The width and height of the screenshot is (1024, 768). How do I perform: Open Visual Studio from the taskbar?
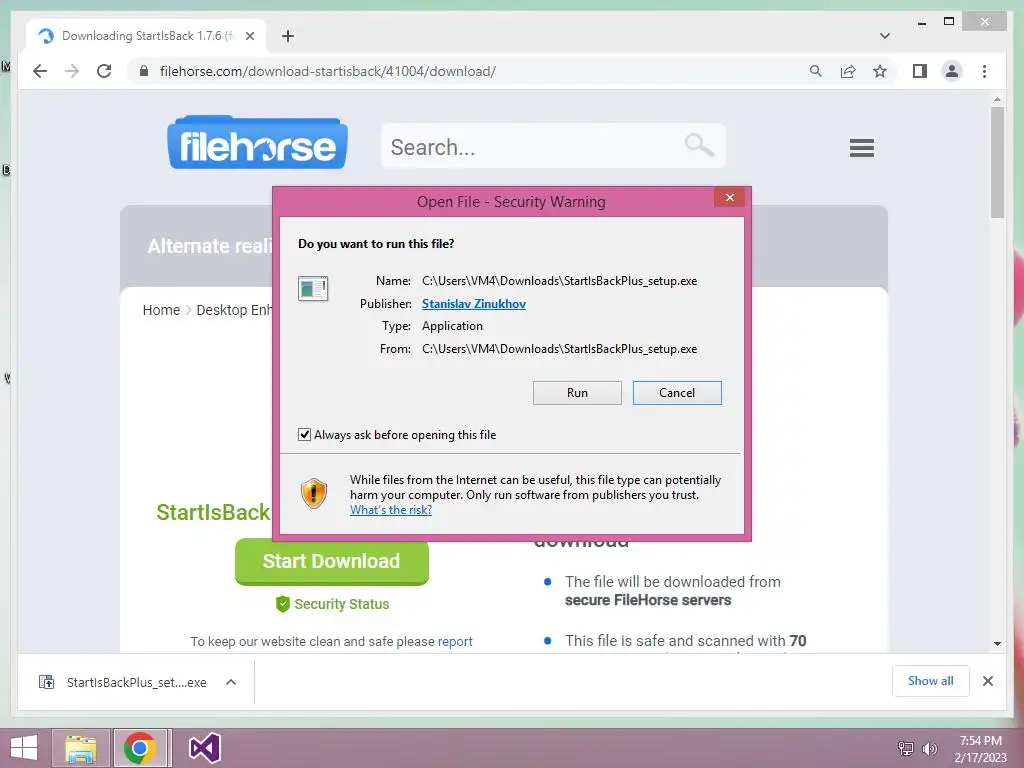(205, 748)
